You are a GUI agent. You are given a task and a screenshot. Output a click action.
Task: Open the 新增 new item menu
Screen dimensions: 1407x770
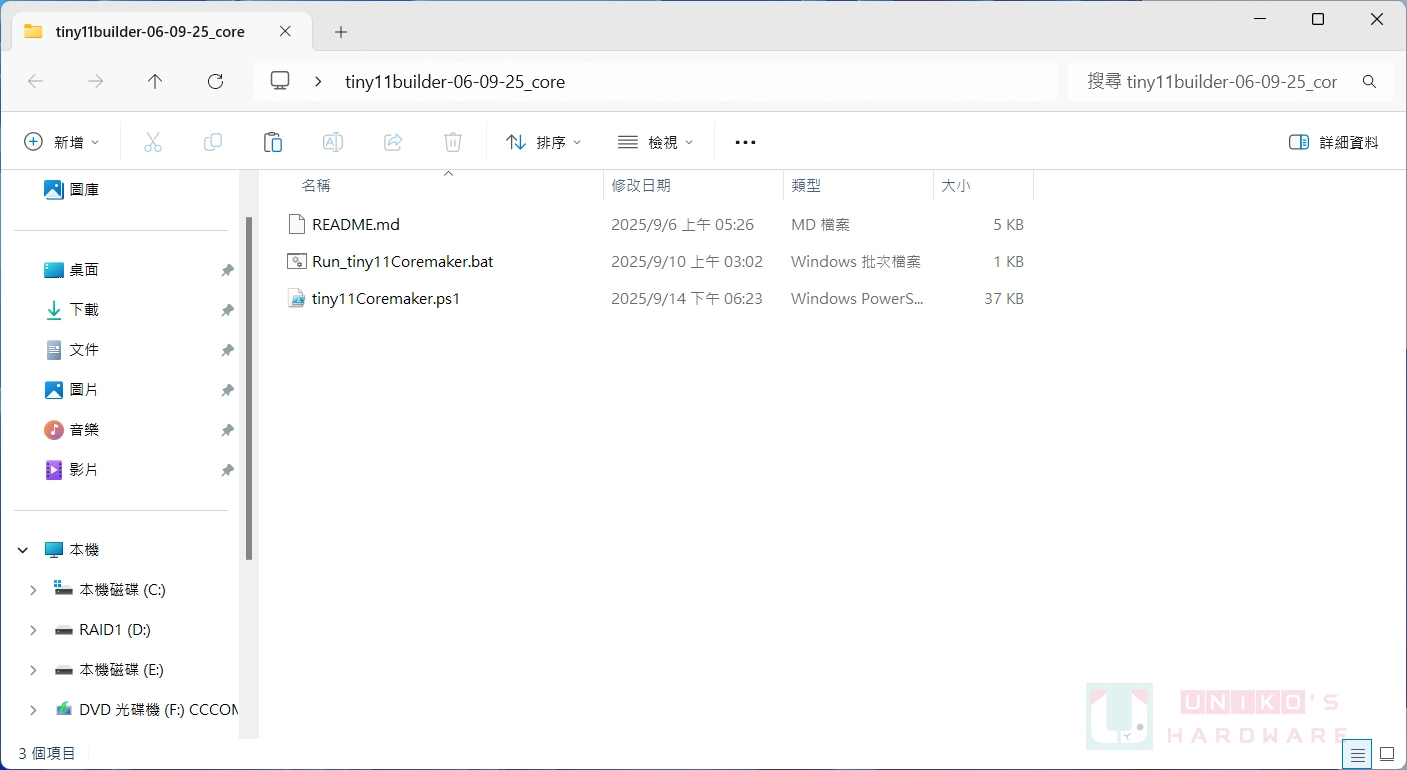(x=62, y=142)
